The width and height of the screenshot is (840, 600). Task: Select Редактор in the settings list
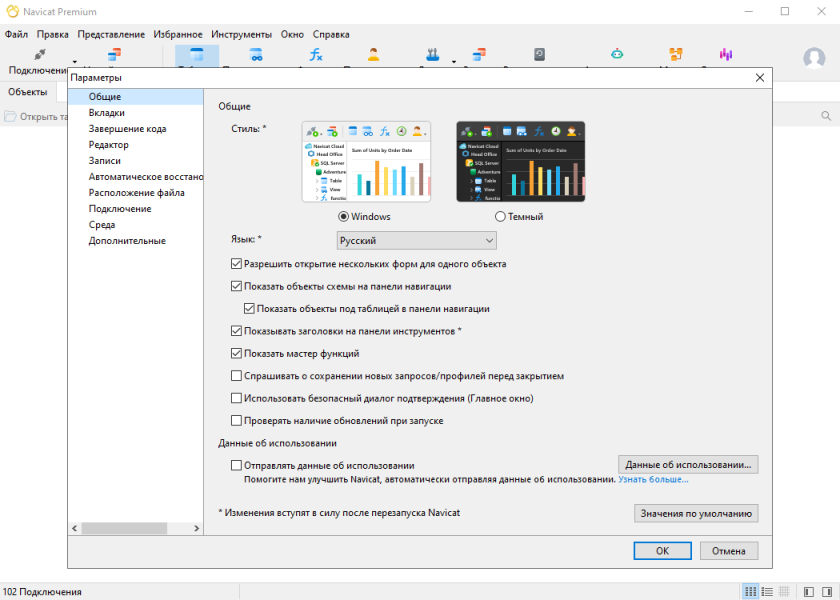pyautogui.click(x=136, y=145)
